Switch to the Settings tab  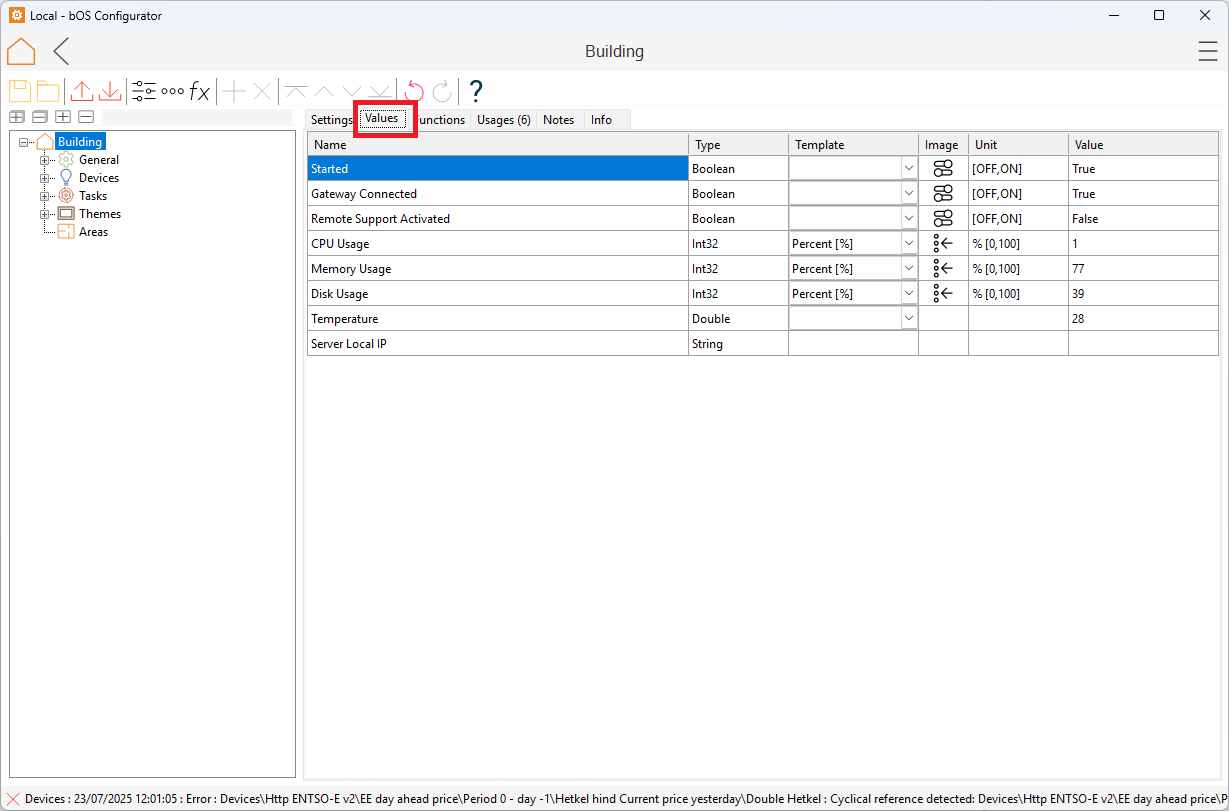(332, 120)
